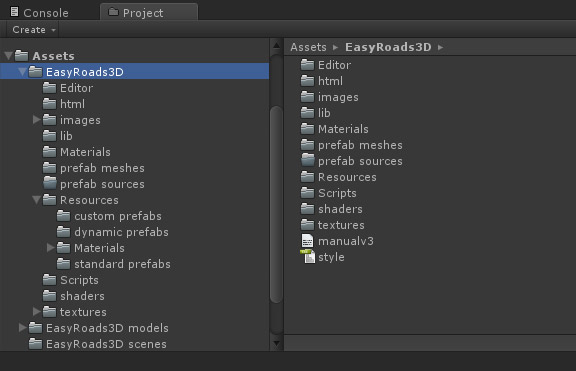Click lib folder icon in right pane
Image resolution: width=576 pixels, height=371 pixels.
click(307, 113)
